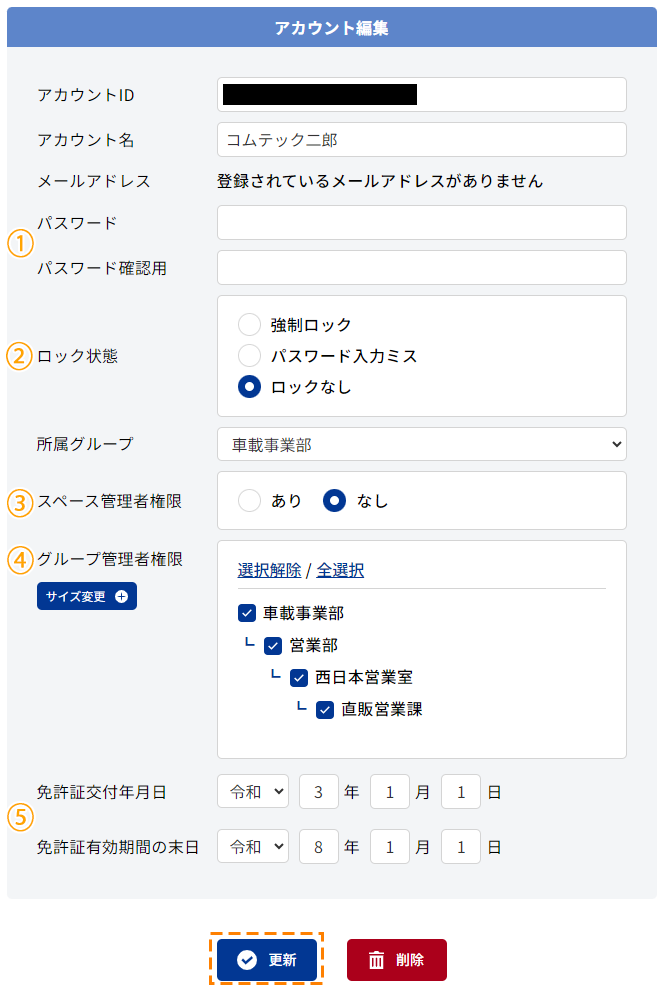Select the パスワード入力ミス radio option
This screenshot has width=667, height=986.
[x=250, y=356]
